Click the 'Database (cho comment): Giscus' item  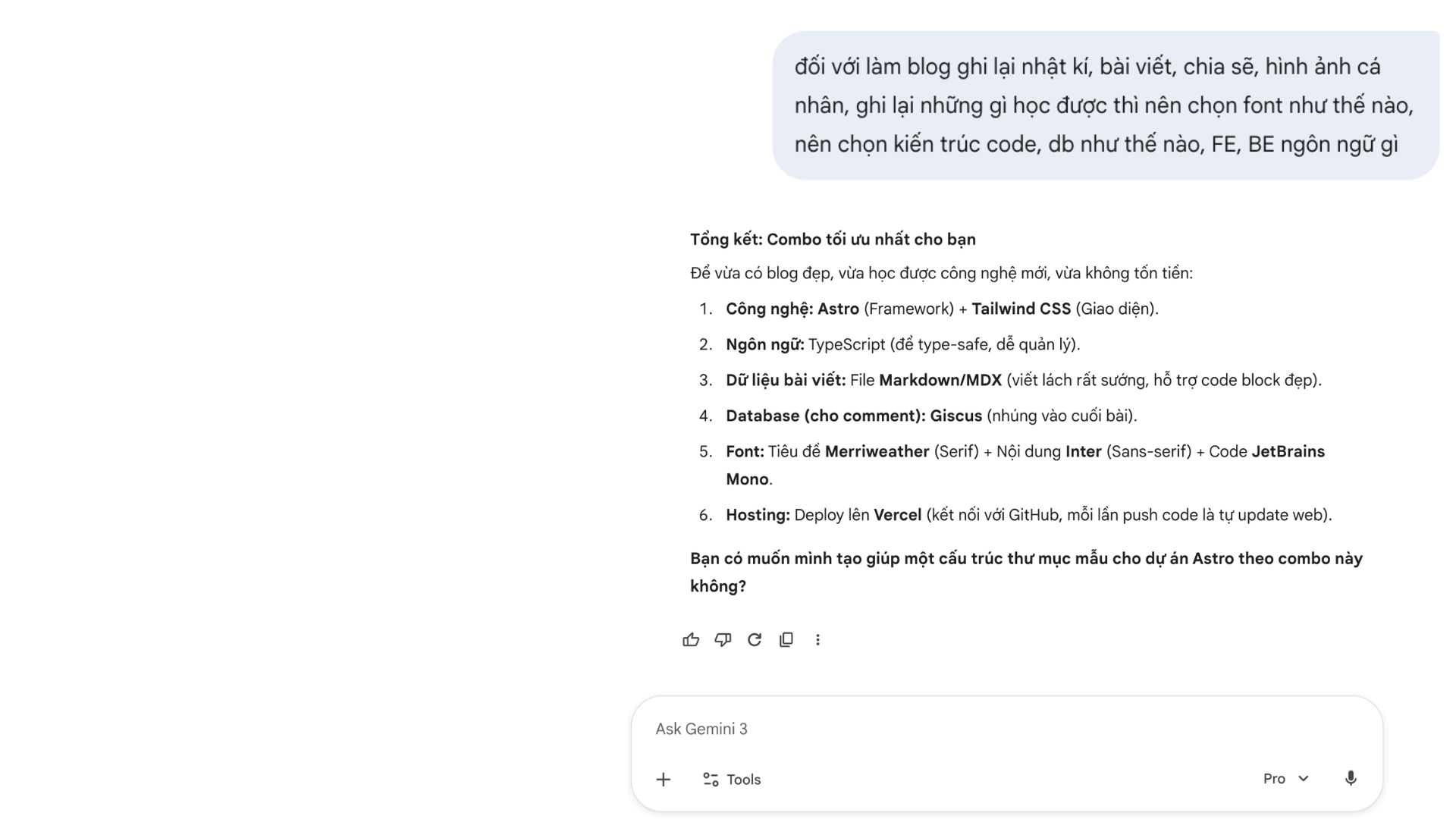tap(931, 416)
